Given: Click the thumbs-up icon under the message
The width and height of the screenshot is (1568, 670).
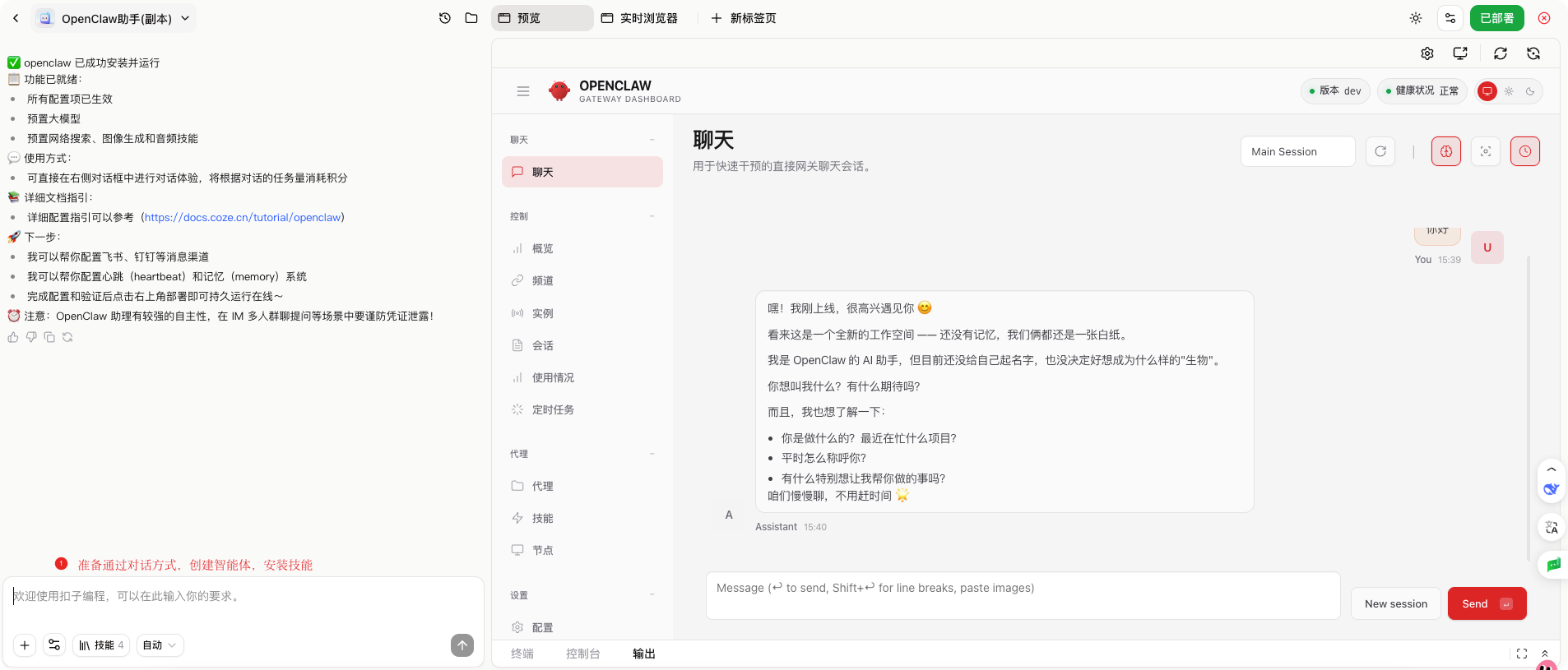Looking at the screenshot, I should click(13, 337).
